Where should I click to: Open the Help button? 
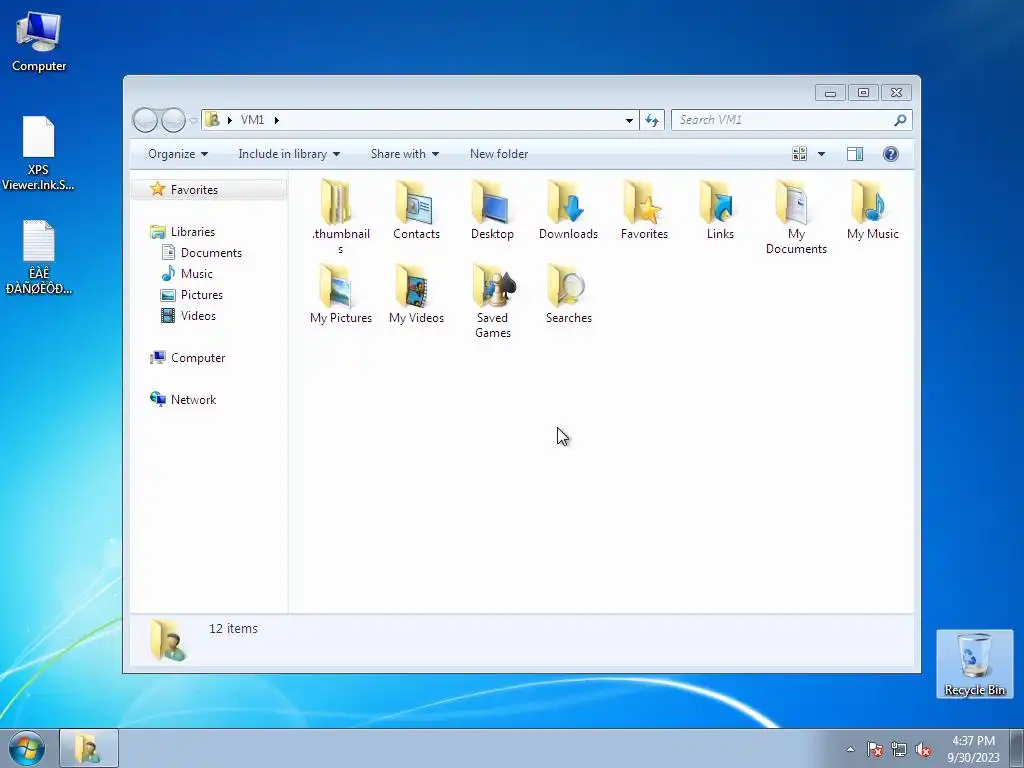[890, 154]
